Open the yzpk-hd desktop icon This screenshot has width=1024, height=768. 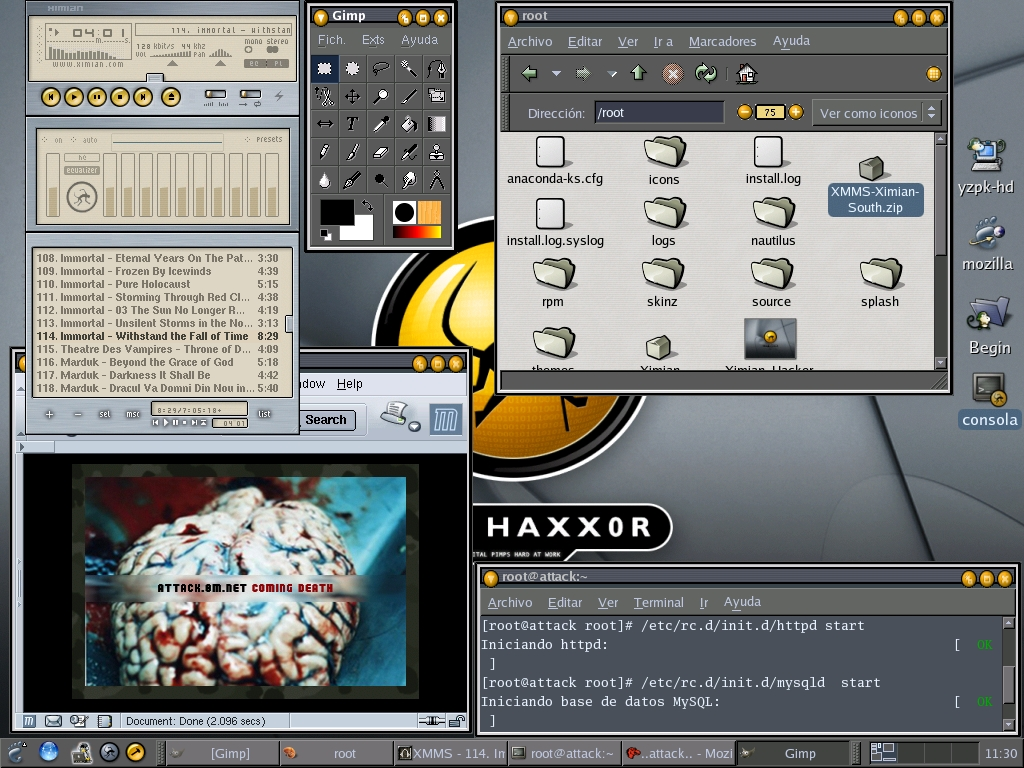click(x=986, y=167)
